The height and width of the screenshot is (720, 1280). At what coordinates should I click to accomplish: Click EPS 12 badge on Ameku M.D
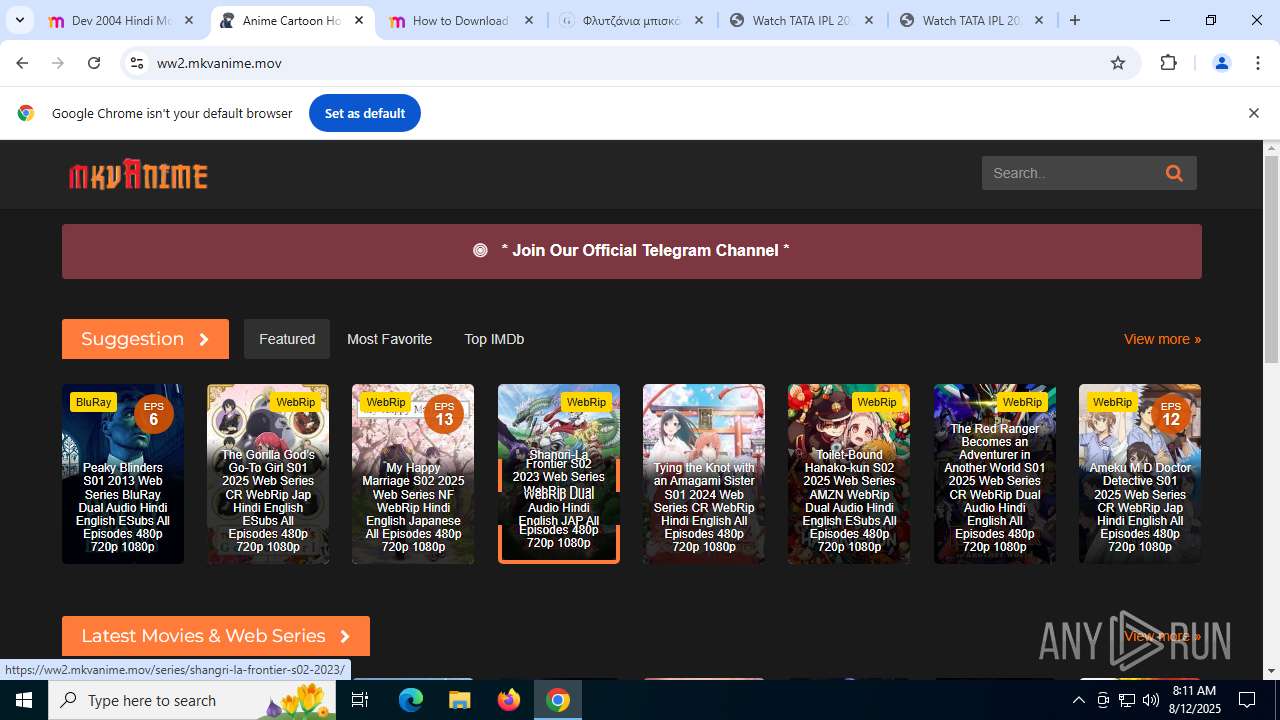point(1171,413)
